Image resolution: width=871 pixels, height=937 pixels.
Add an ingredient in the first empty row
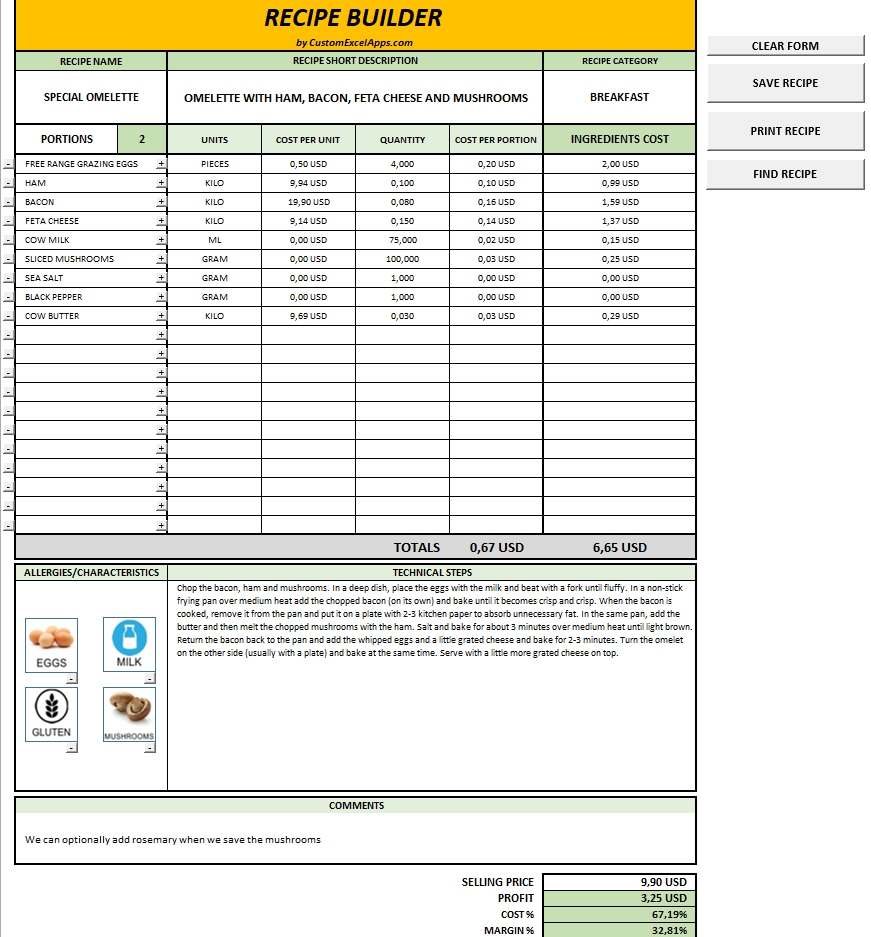pyautogui.click(x=160, y=335)
